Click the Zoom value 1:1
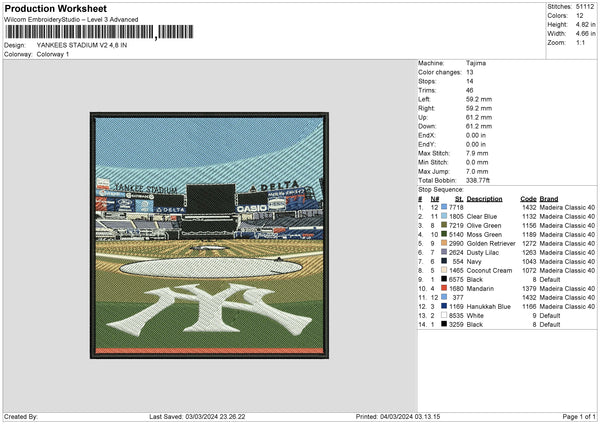Screen dimensions: 600x424 pyautogui.click(x=580, y=42)
